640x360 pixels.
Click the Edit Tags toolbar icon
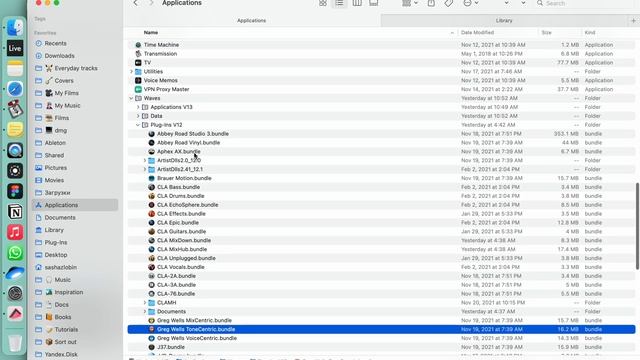coord(449,3)
